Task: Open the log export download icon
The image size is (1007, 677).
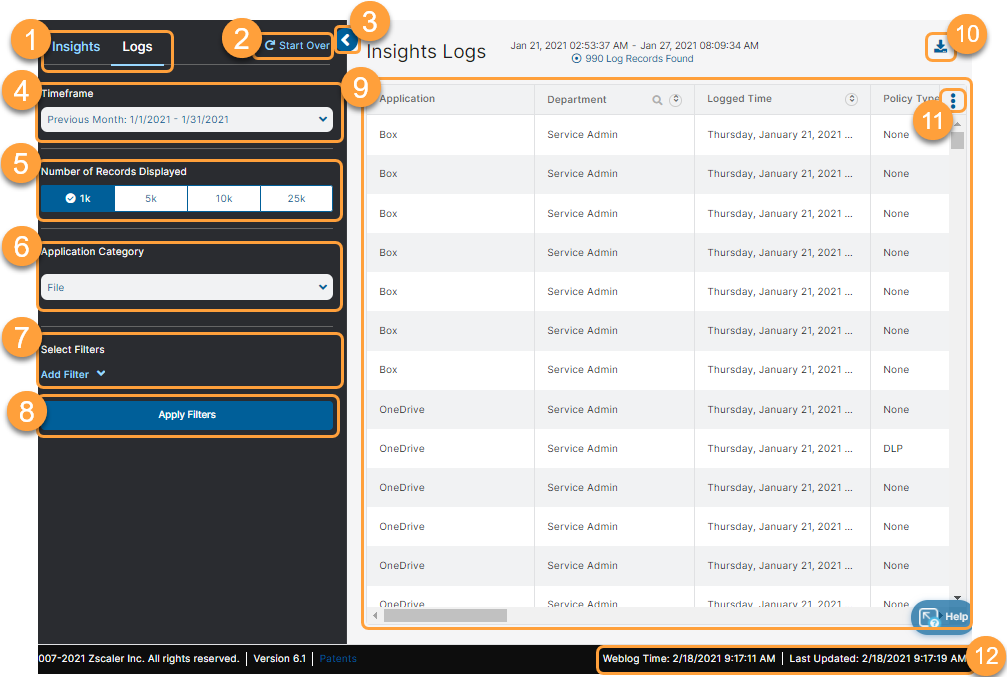Action: 940,46
